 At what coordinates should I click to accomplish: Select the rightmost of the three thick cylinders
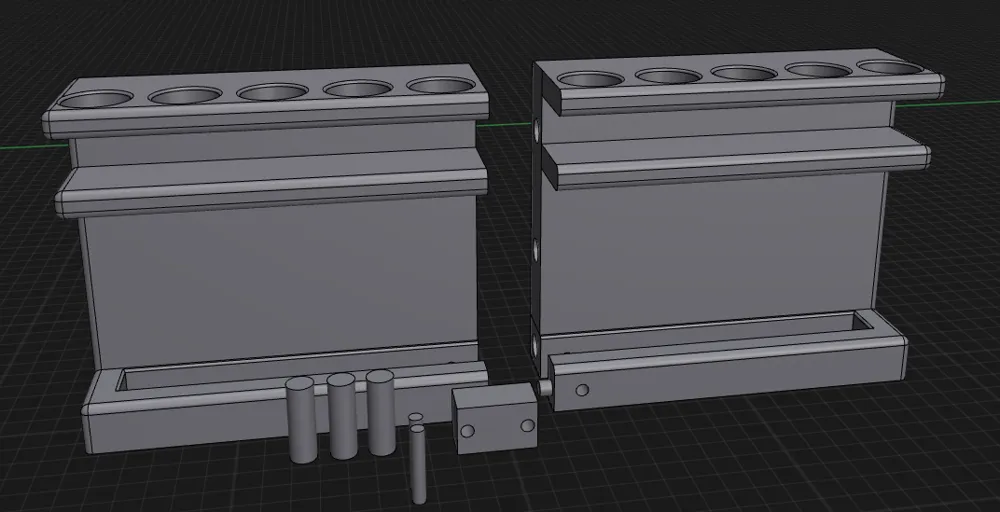(x=381, y=412)
